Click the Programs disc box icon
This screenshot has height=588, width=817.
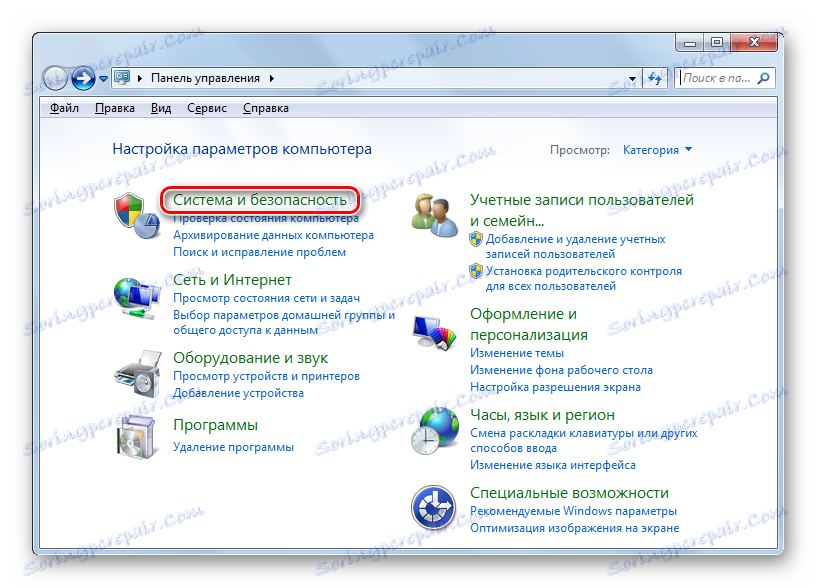pos(137,438)
